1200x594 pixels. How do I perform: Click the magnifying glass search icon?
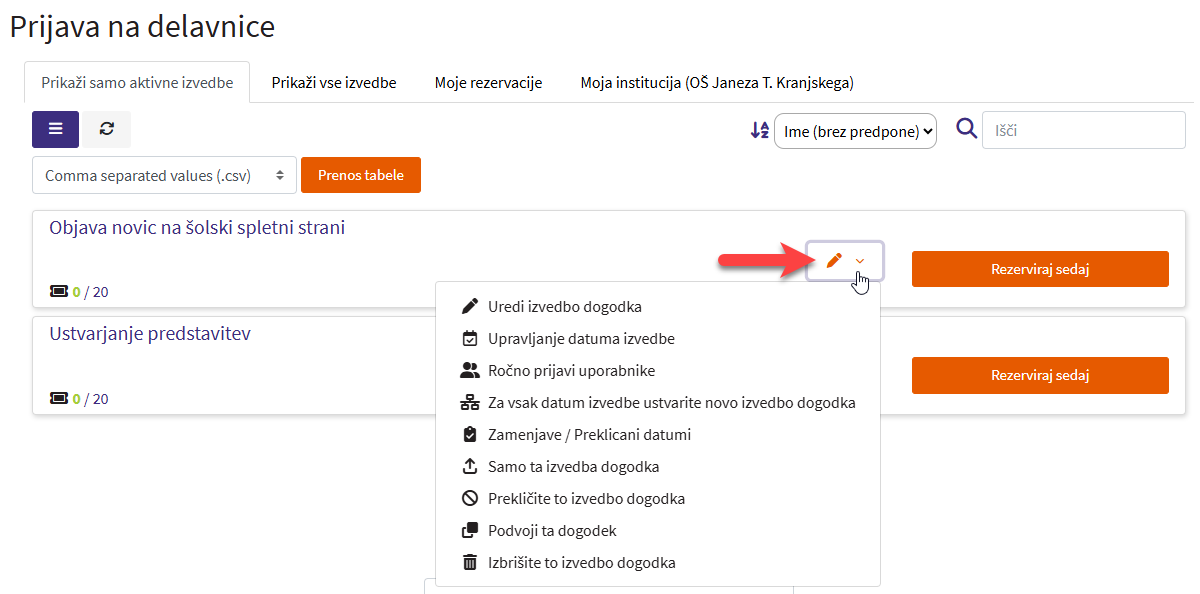coord(966,129)
